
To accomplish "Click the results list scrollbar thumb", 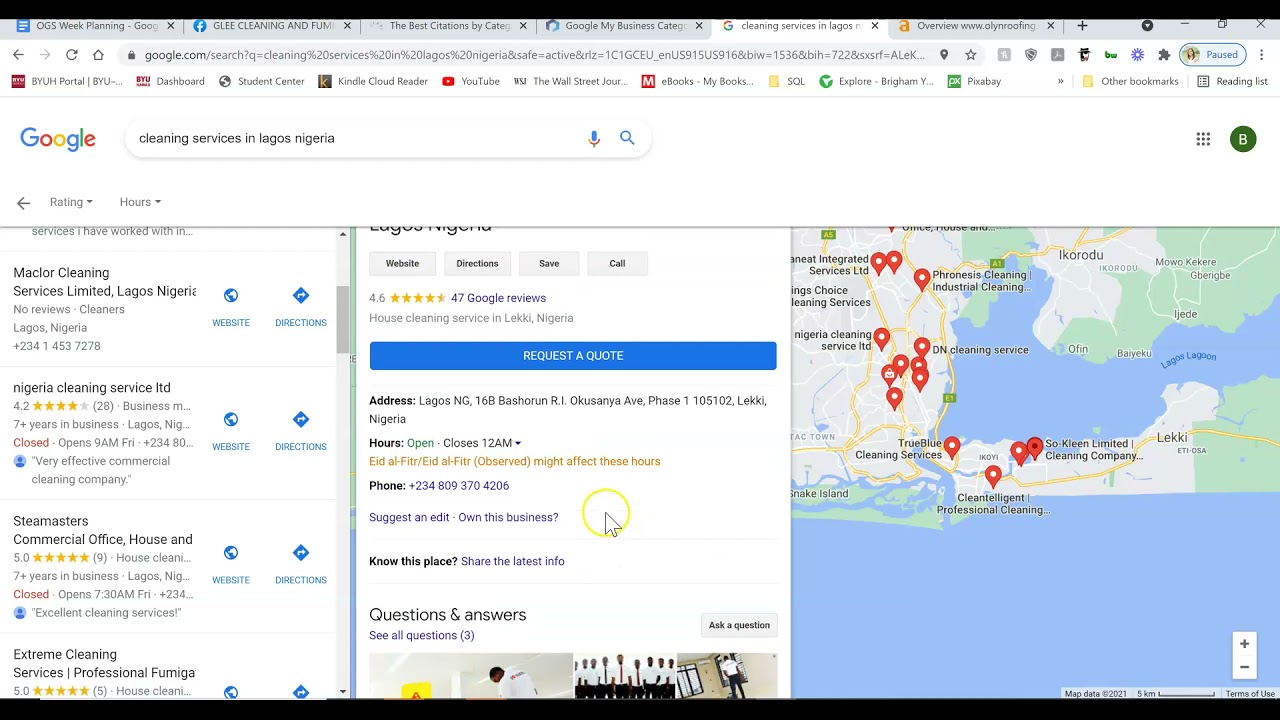I will tap(342, 319).
